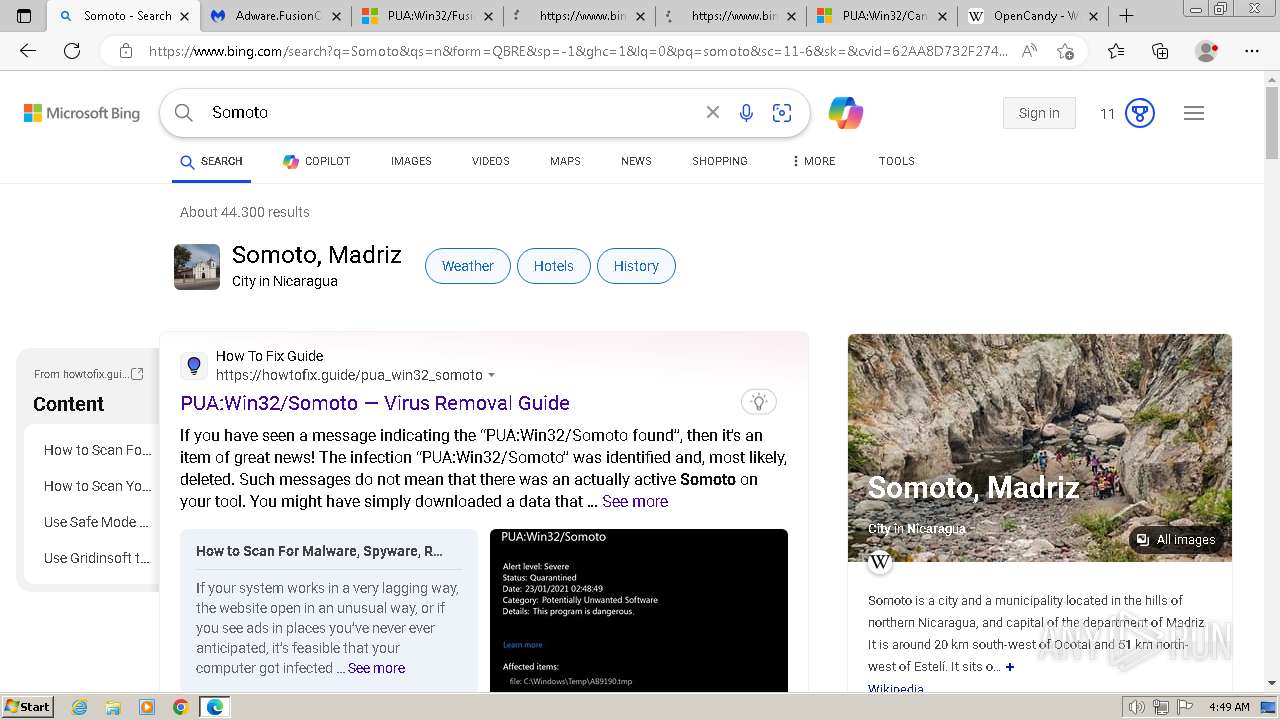
Task: Open File Explorer folder in taskbar
Action: [113, 707]
